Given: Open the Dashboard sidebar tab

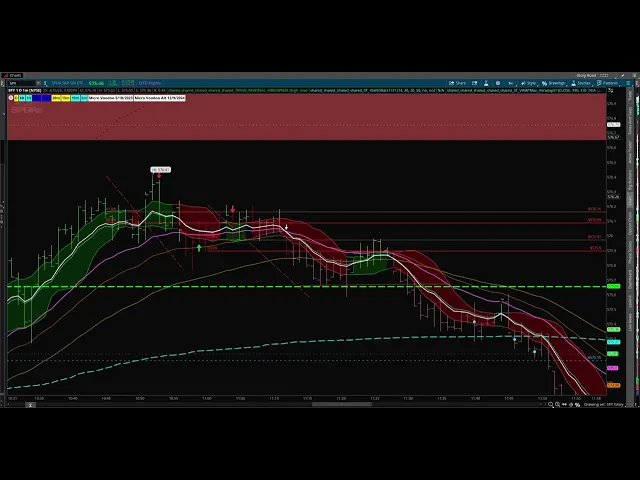Looking at the screenshot, I should (x=630, y=280).
